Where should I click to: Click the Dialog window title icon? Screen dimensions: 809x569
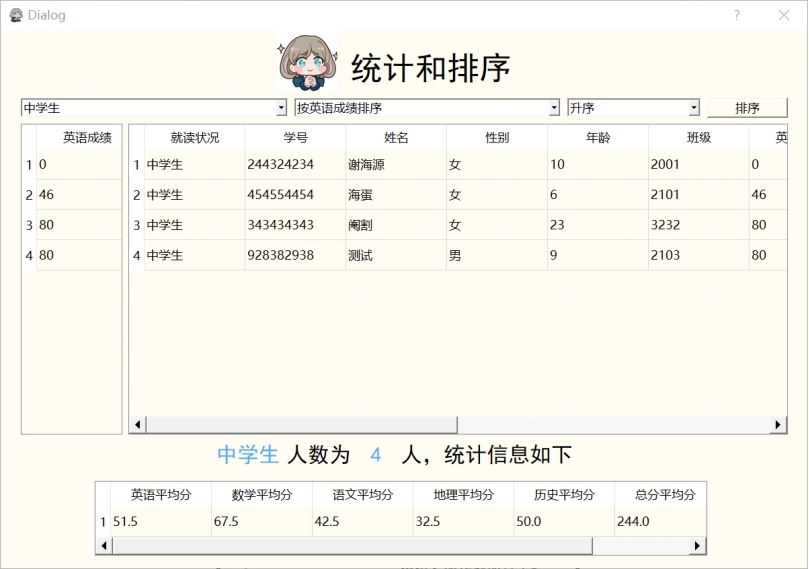click(x=16, y=15)
